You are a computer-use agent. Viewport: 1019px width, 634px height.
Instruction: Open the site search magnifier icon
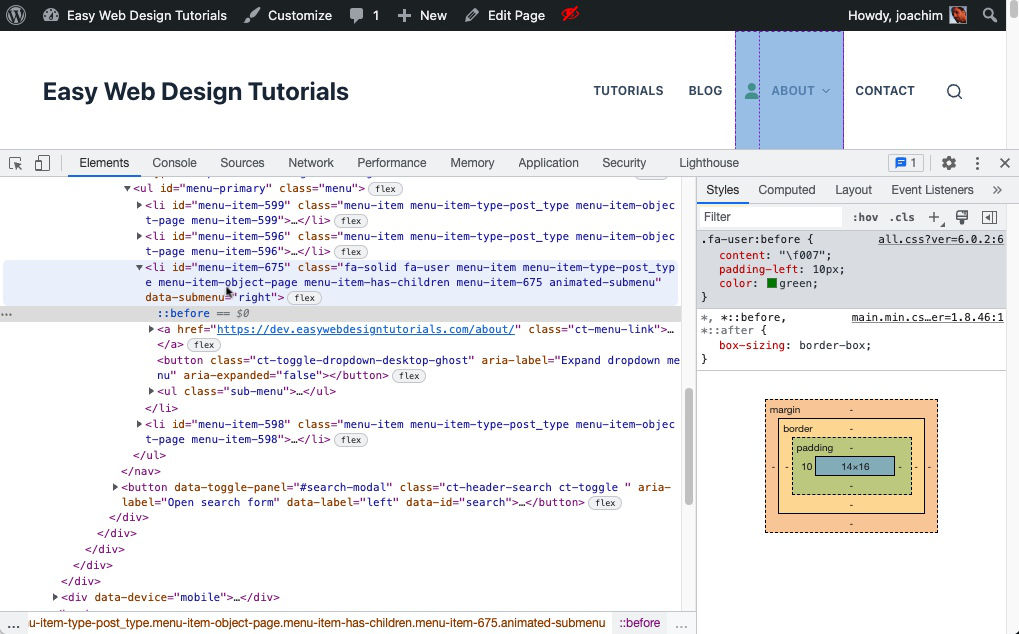[x=954, y=91]
